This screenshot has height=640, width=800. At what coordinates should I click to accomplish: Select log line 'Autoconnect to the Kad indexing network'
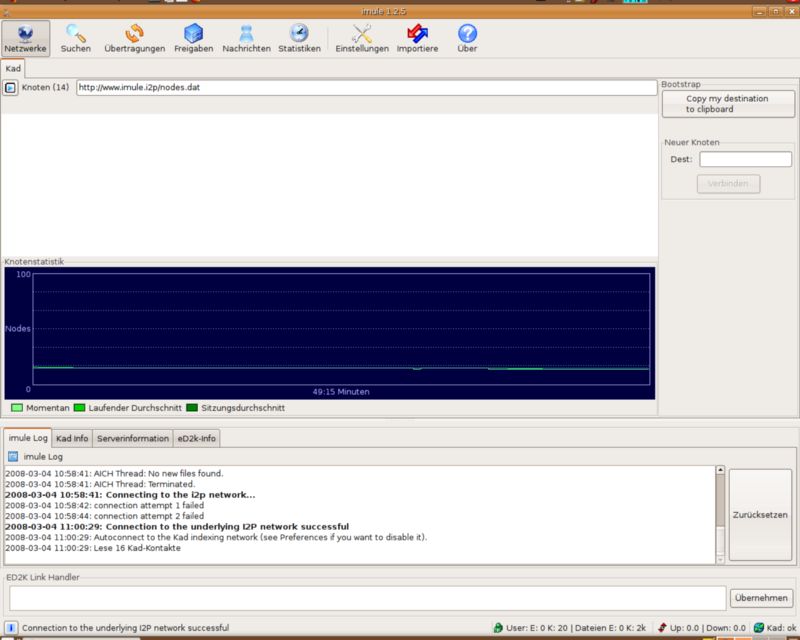coord(216,537)
